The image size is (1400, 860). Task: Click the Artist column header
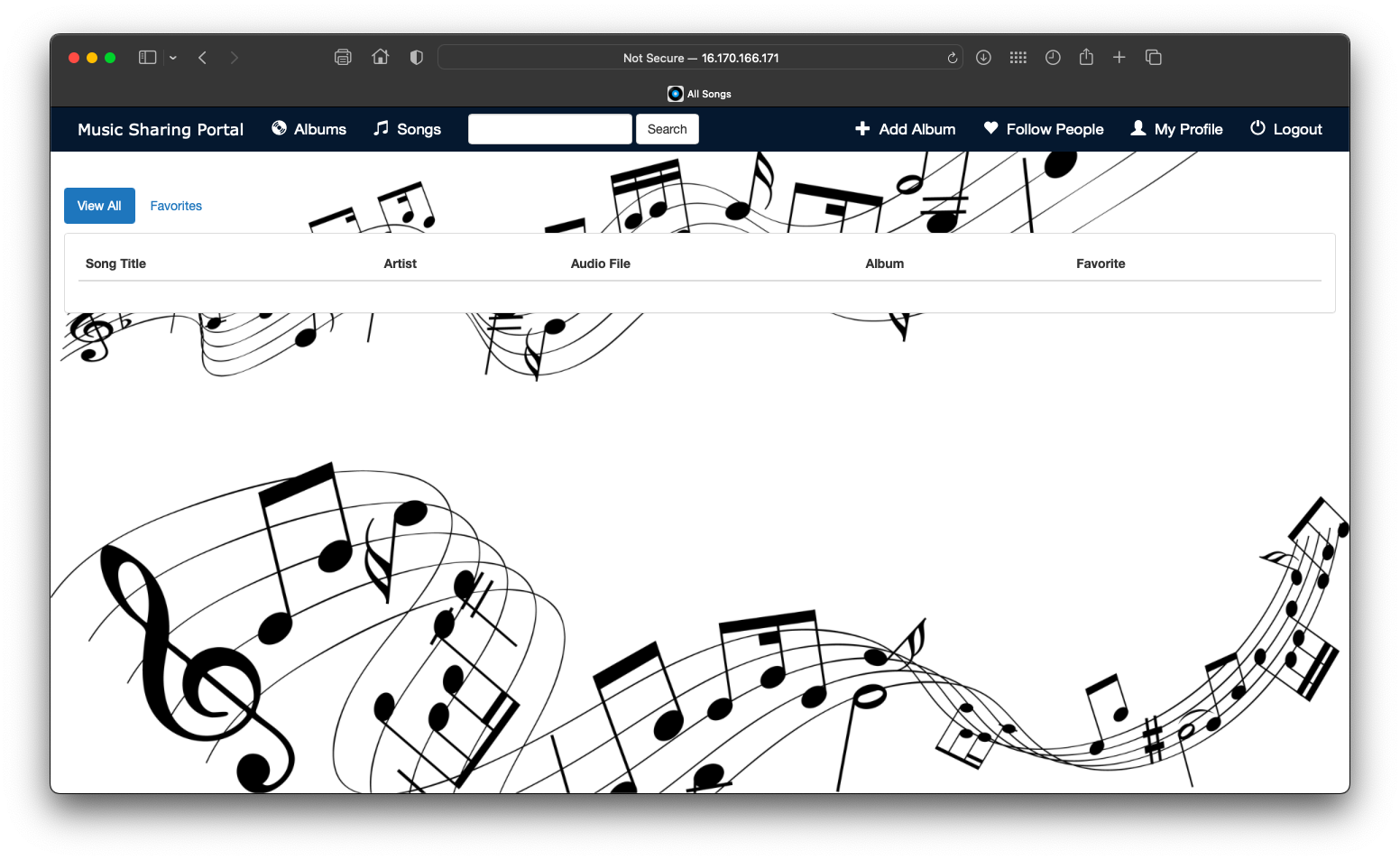(x=401, y=264)
